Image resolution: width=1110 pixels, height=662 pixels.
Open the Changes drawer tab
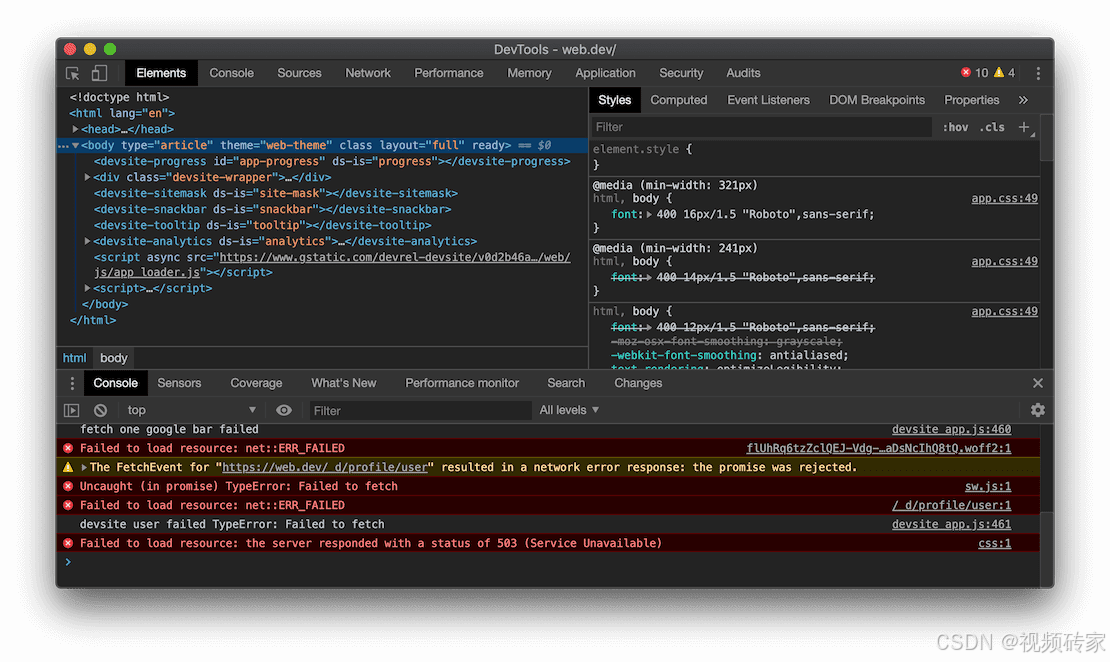click(638, 383)
